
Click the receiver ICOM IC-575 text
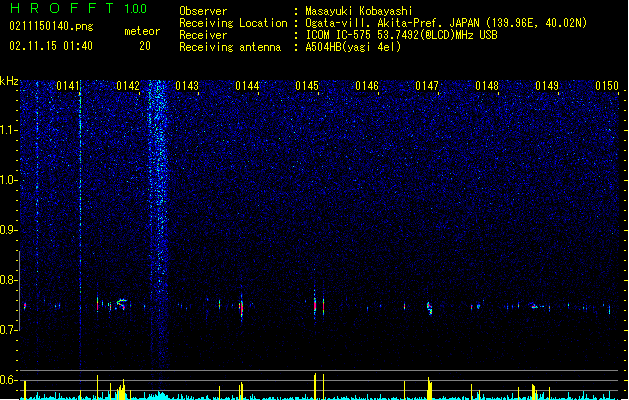click(x=401, y=35)
